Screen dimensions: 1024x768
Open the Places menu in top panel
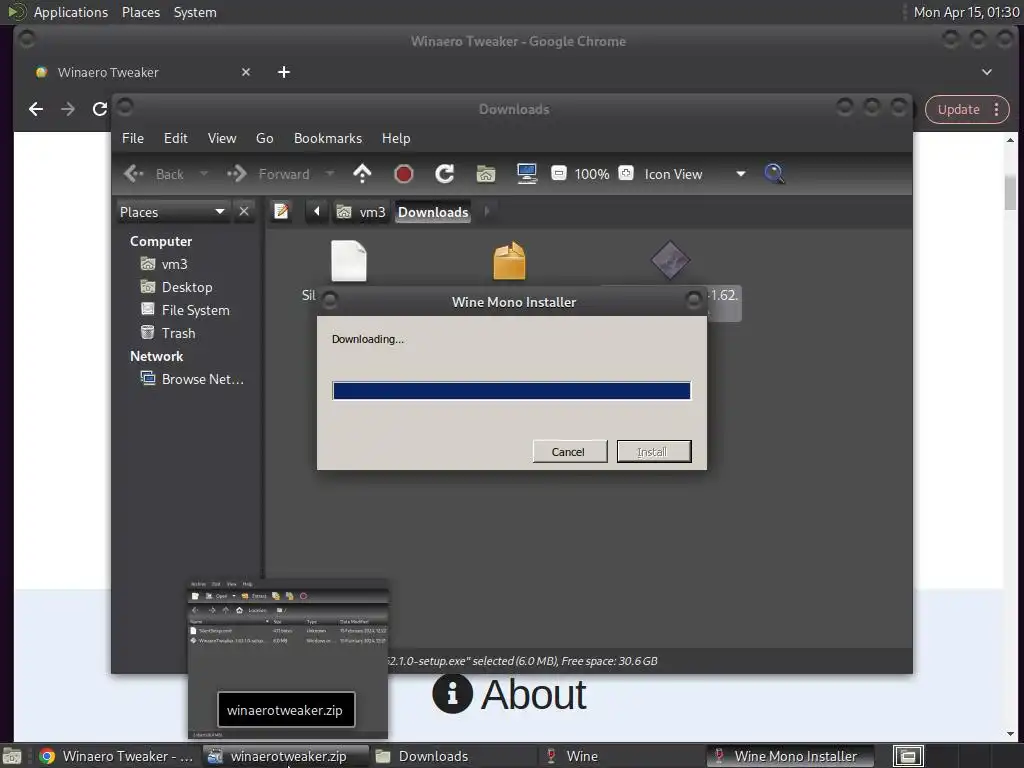(141, 12)
